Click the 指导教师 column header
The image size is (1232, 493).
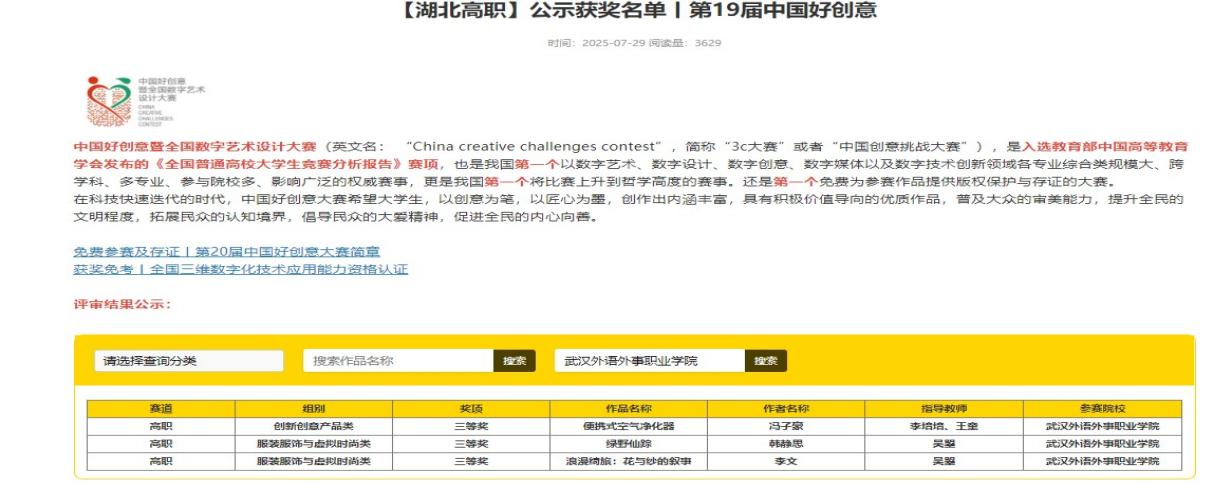944,409
